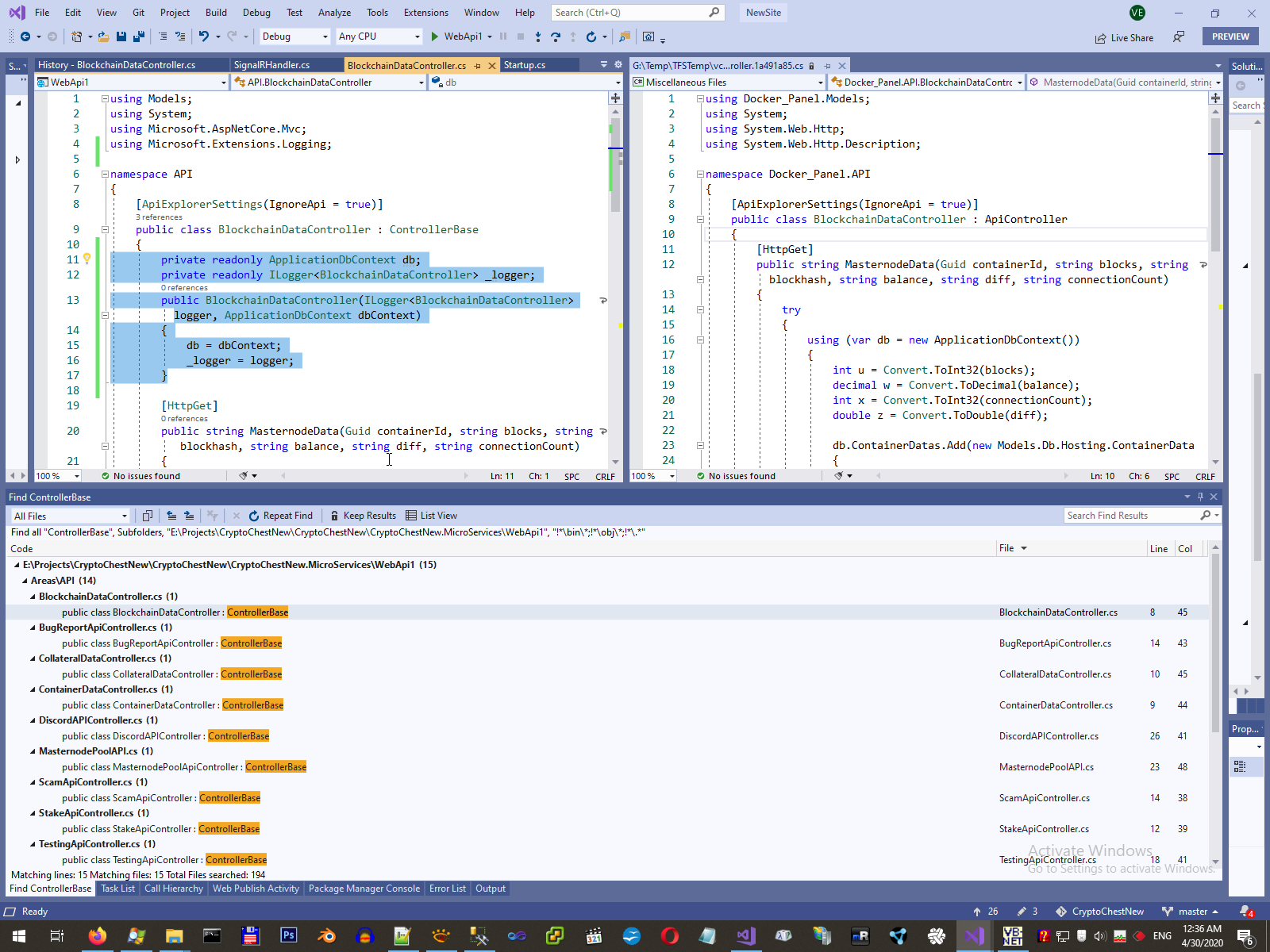The image size is (1270, 952).
Task: Start debugging with green WebApi1 play arrow
Action: 434,36
